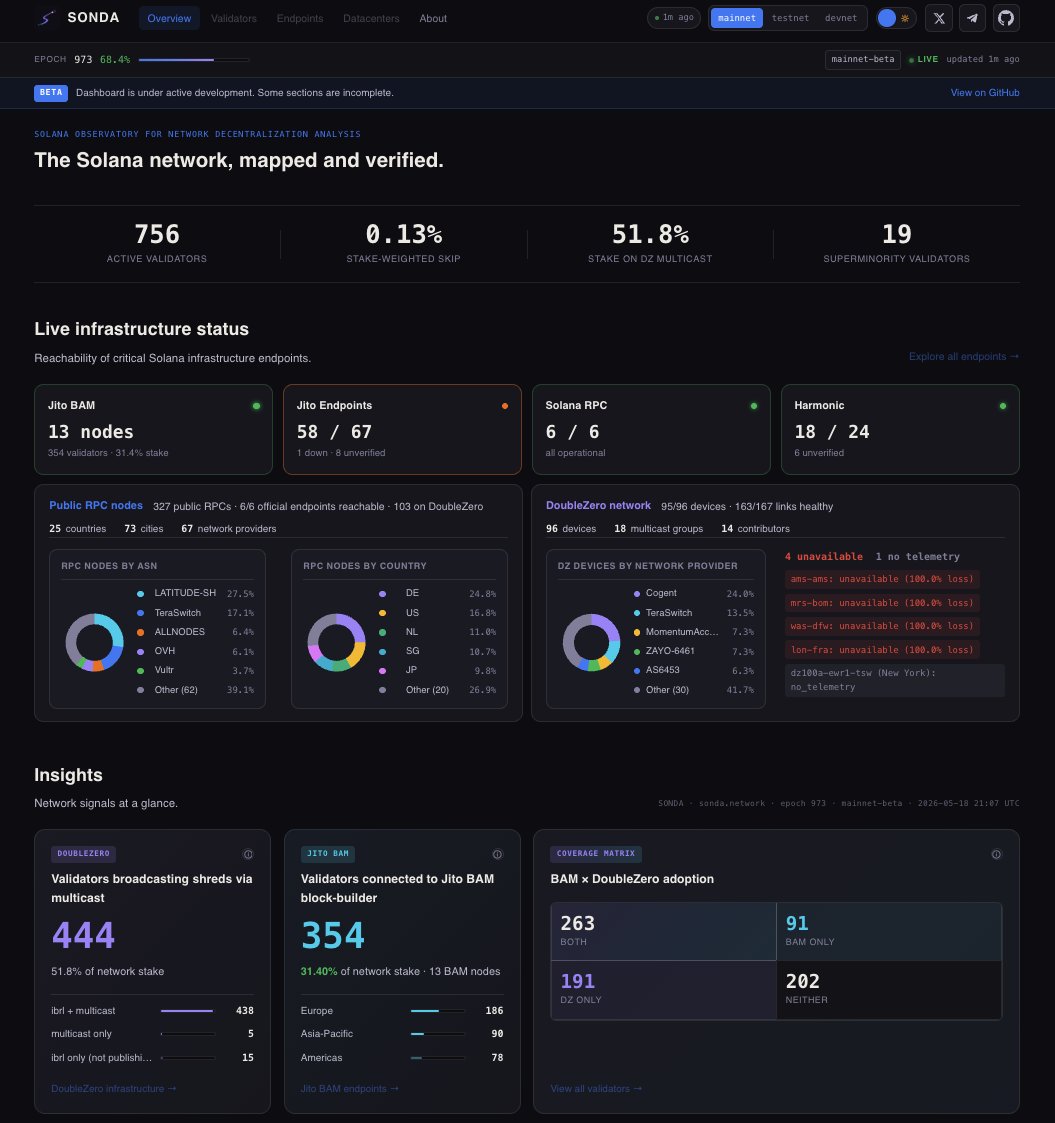This screenshot has height=1123, width=1055.
Task: Open the Endpoints tab
Action: pyautogui.click(x=300, y=19)
